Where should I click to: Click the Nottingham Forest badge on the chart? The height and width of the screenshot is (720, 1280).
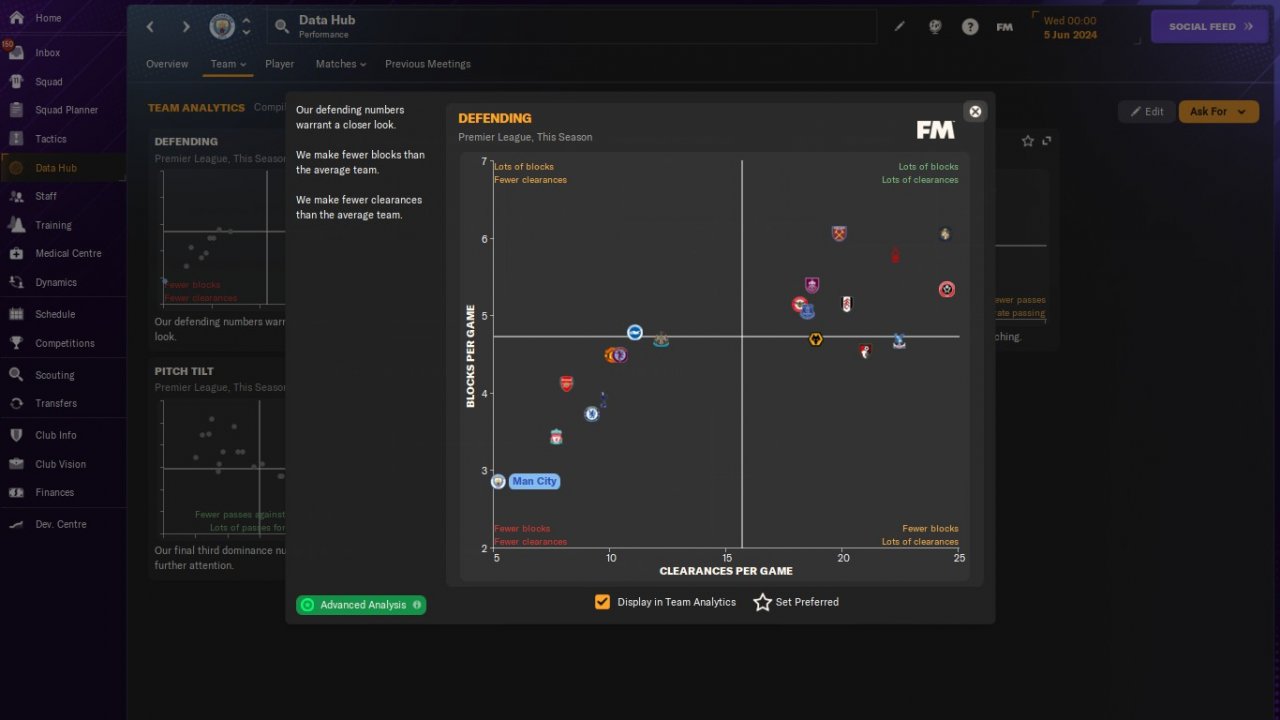[x=895, y=255]
